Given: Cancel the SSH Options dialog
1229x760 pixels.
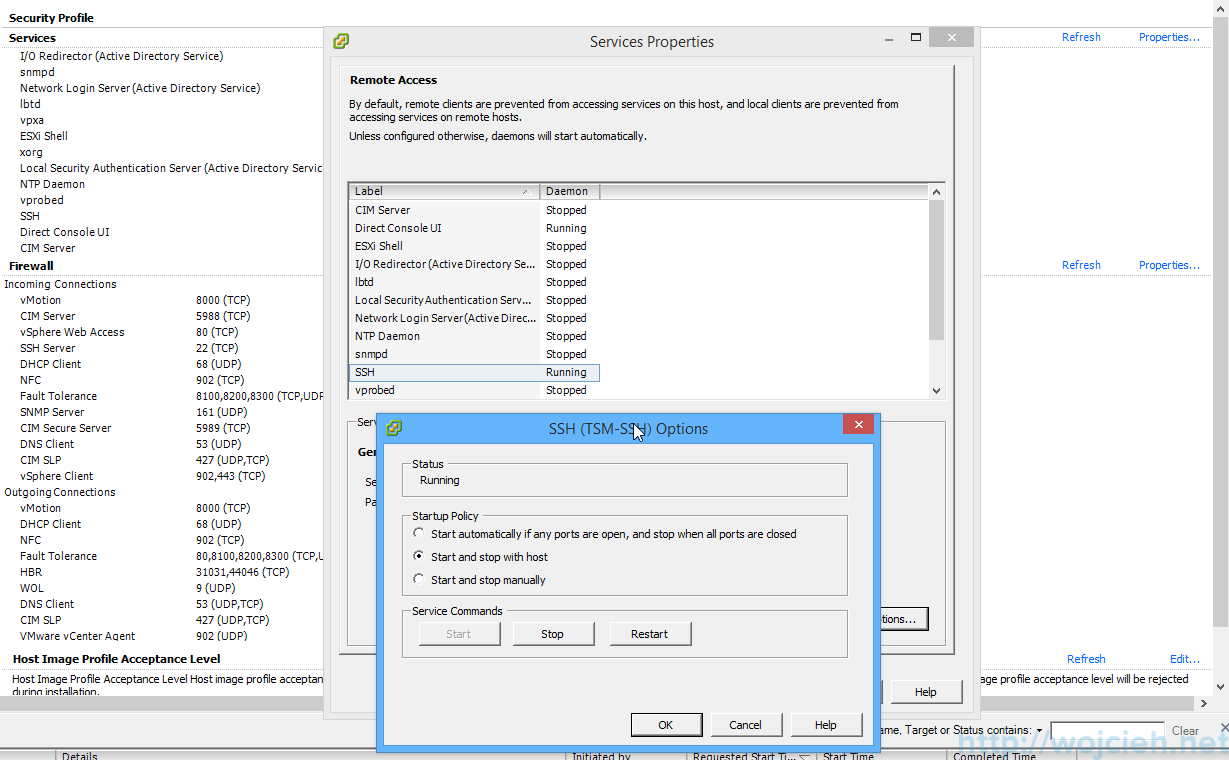Looking at the screenshot, I should [746, 724].
